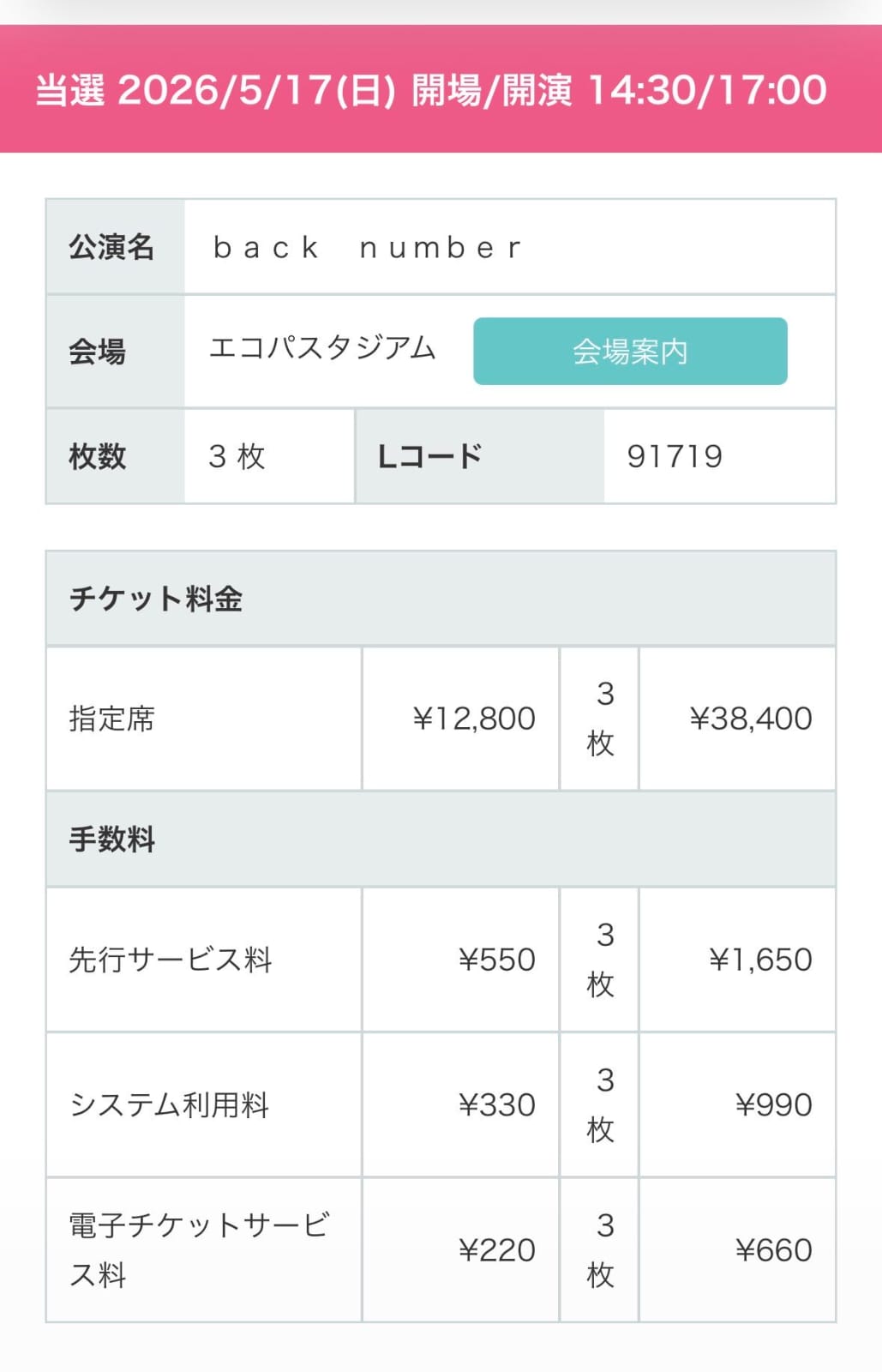Select the ¥990 system fee total
Viewport: 882px width, 1372px height.
773,1104
